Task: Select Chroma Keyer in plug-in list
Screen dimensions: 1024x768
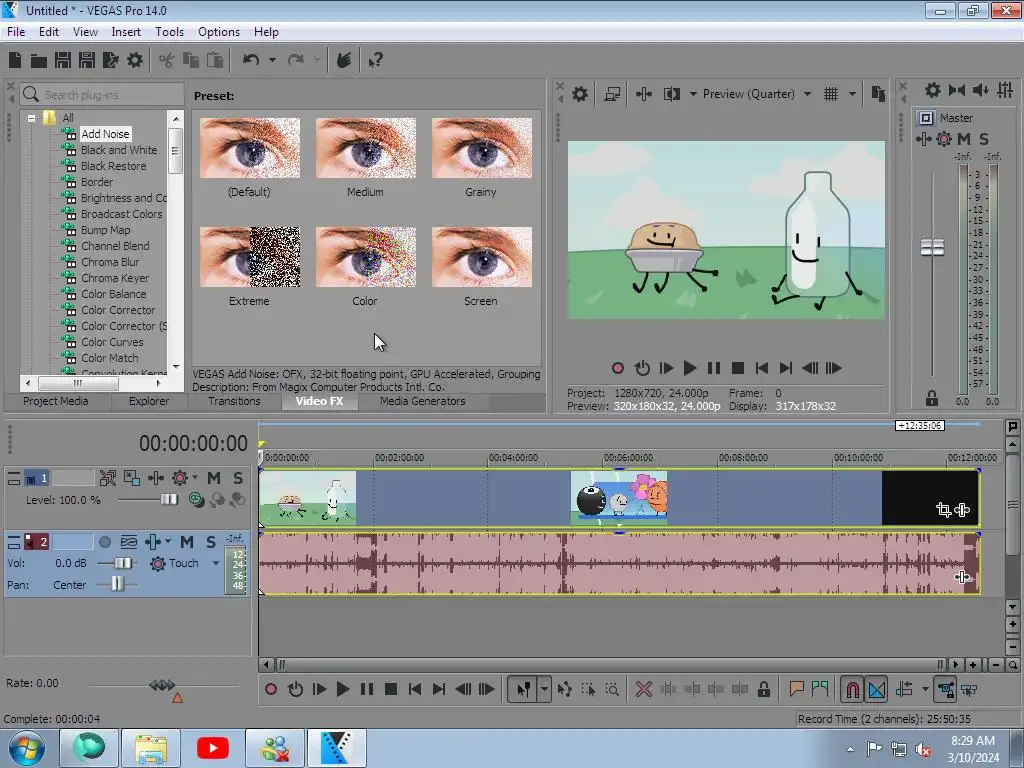Action: coord(115,278)
